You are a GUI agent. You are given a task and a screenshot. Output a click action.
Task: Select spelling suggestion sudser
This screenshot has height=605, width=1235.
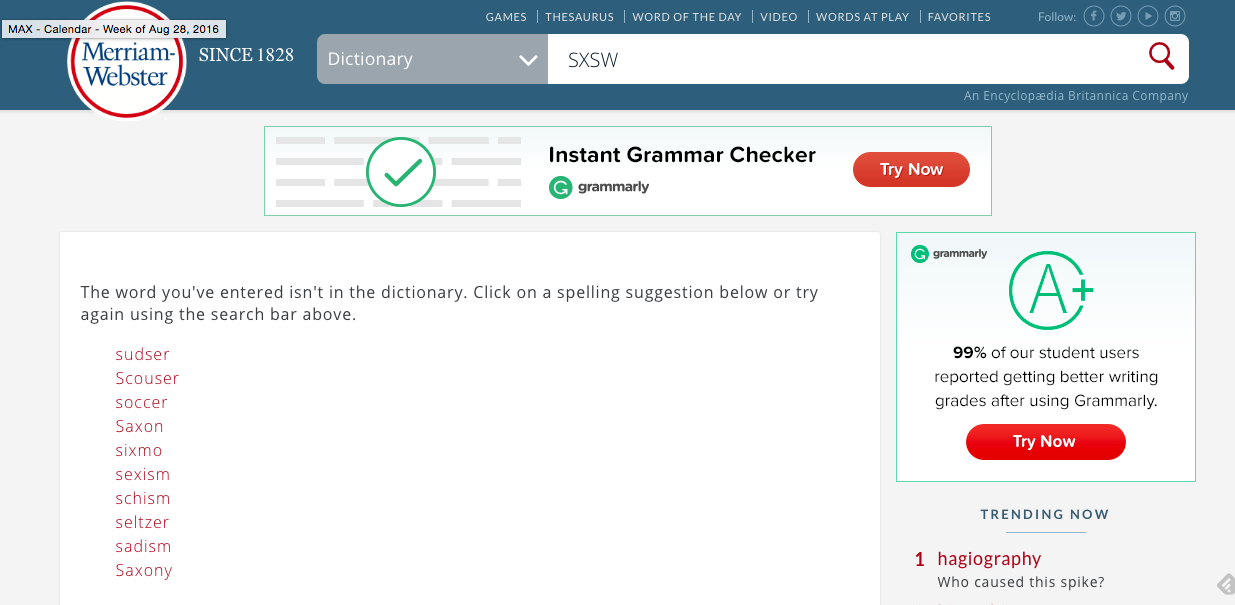(x=142, y=354)
